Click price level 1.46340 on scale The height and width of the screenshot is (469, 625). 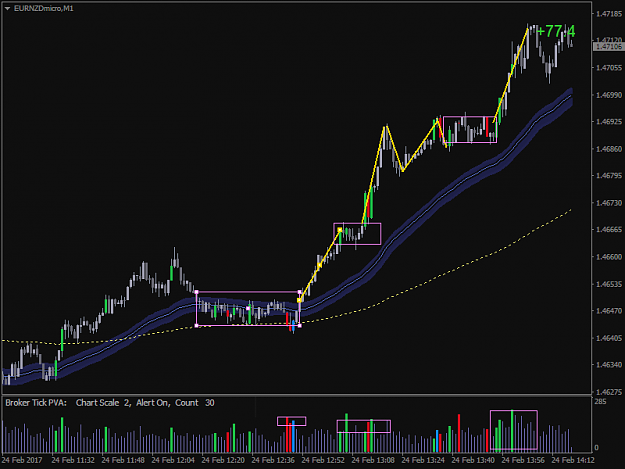click(x=609, y=365)
